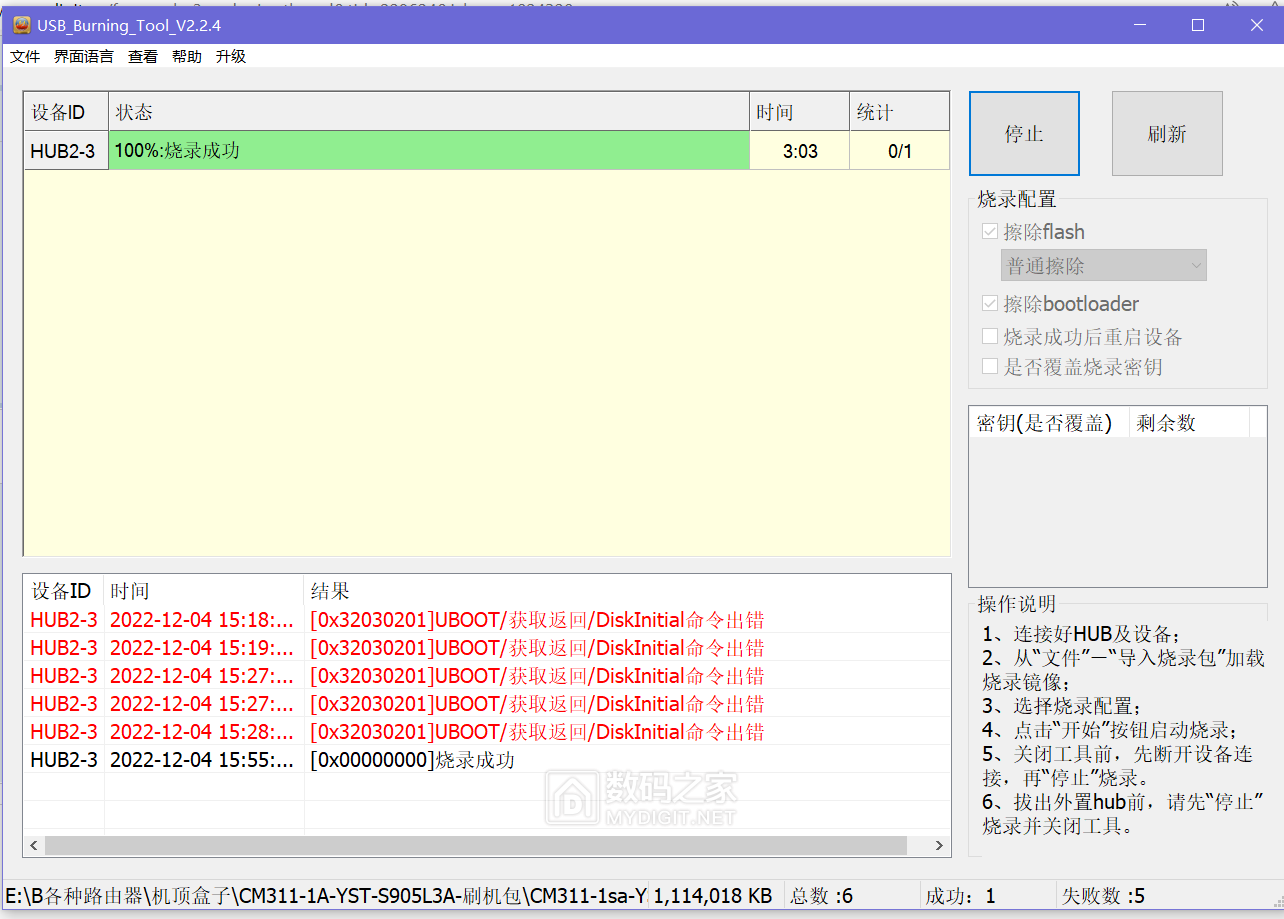The width and height of the screenshot is (1284, 919).
Task: Open the 文件 menu
Action: tap(25, 57)
